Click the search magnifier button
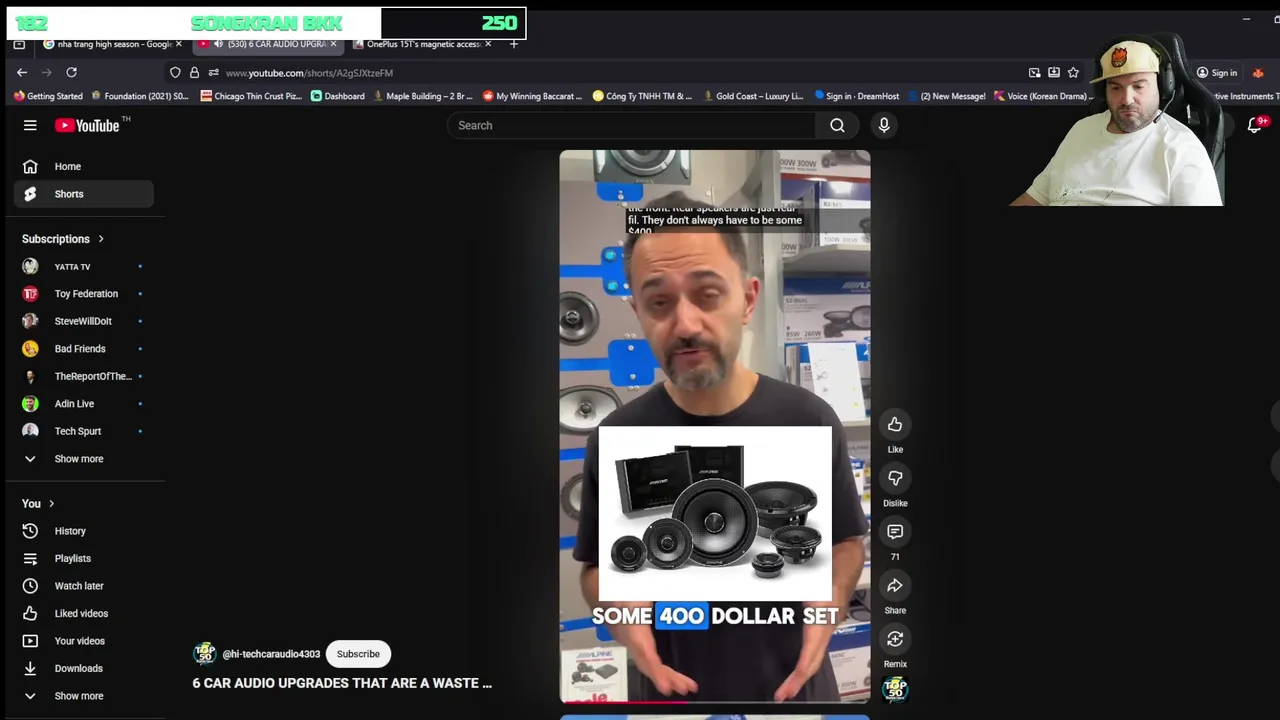Screen dimensions: 1280x720 click(837, 125)
